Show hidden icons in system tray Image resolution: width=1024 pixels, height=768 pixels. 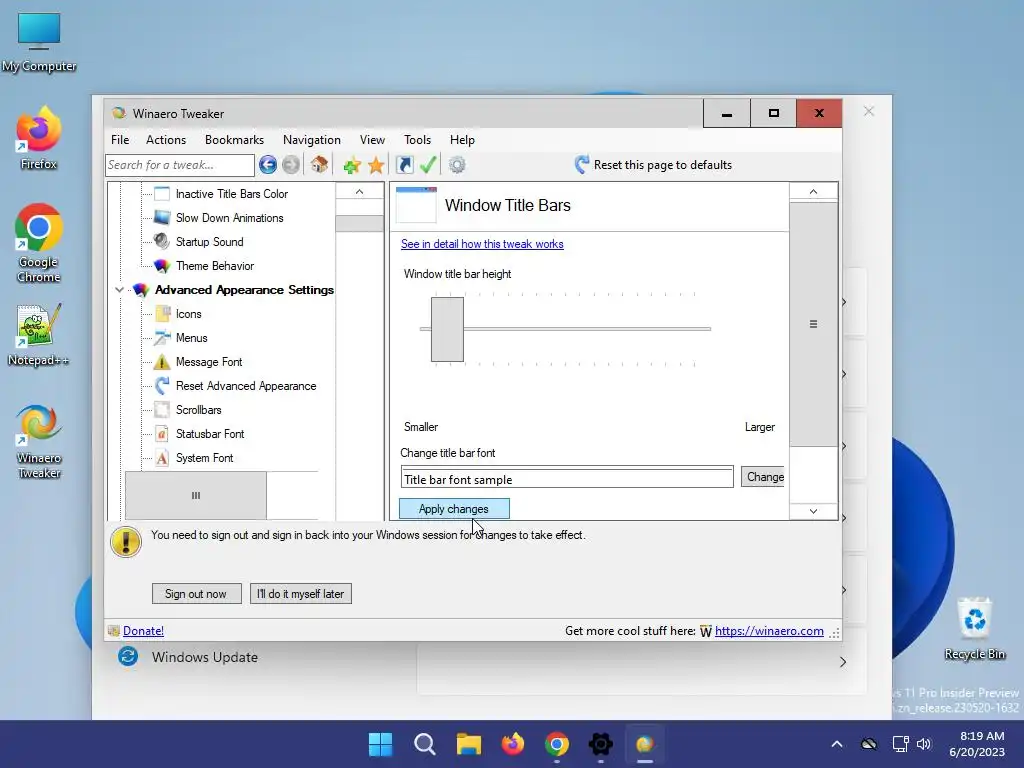tap(837, 744)
